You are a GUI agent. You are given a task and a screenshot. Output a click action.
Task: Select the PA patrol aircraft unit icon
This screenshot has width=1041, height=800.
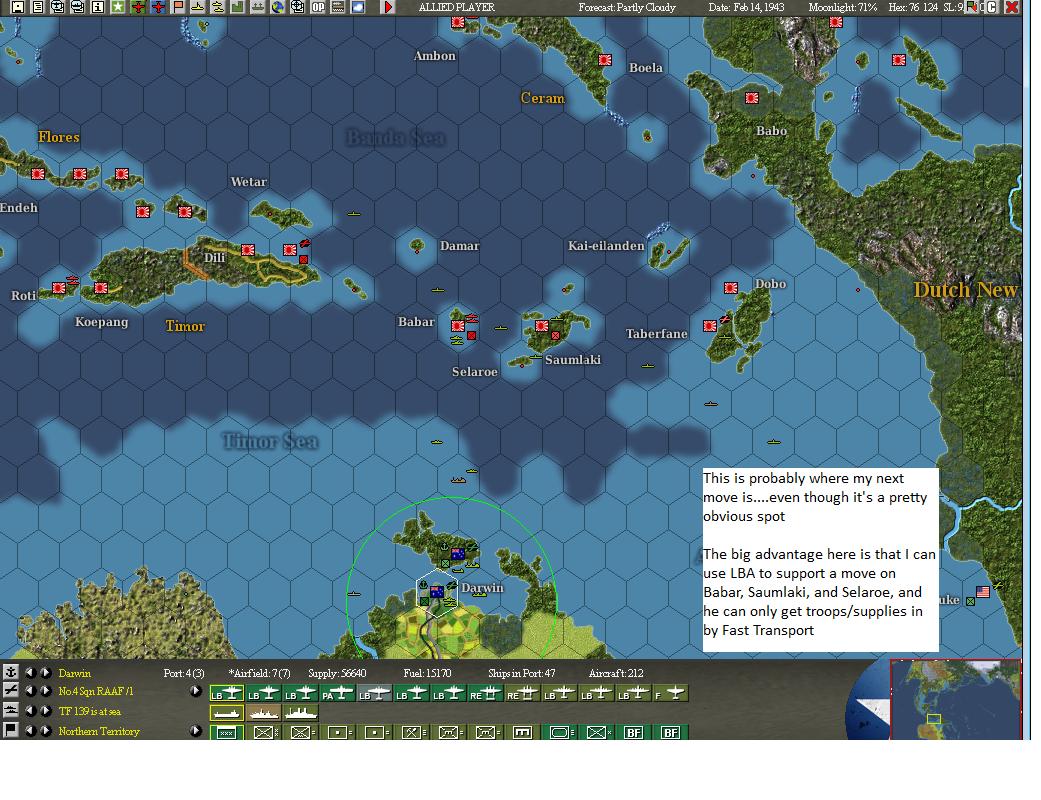337,694
